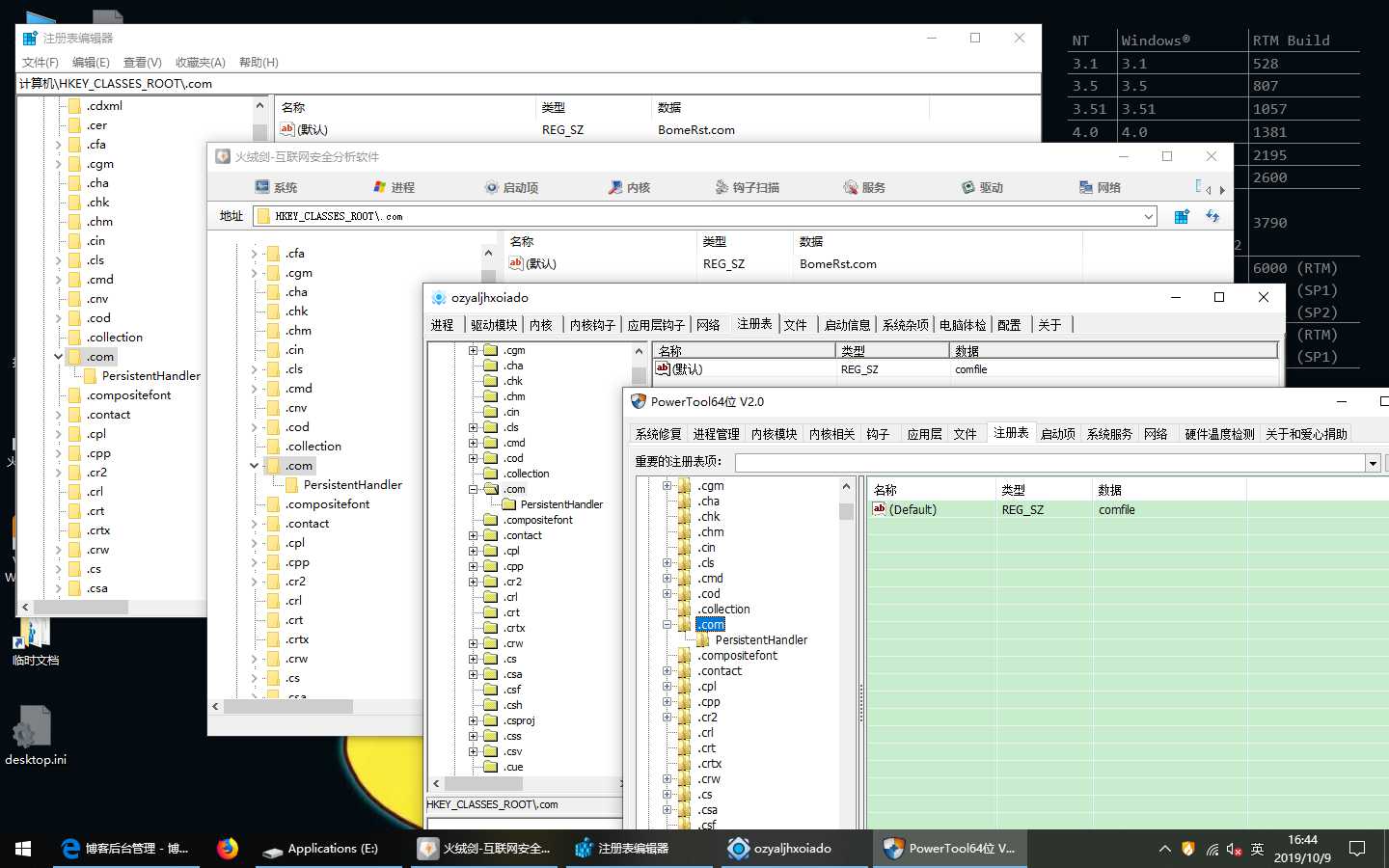
Task: Switch to 电脑体检 tab in ozyaljhxoiado
Action: [963, 325]
